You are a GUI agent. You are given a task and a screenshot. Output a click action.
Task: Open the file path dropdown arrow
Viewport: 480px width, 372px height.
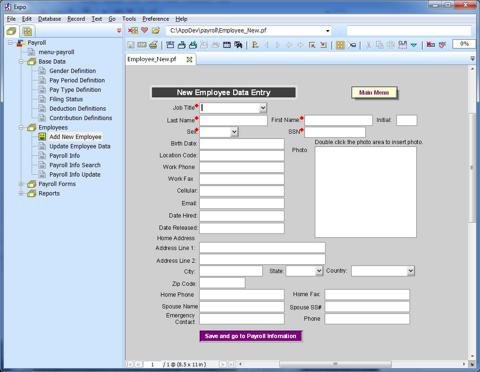(x=328, y=31)
